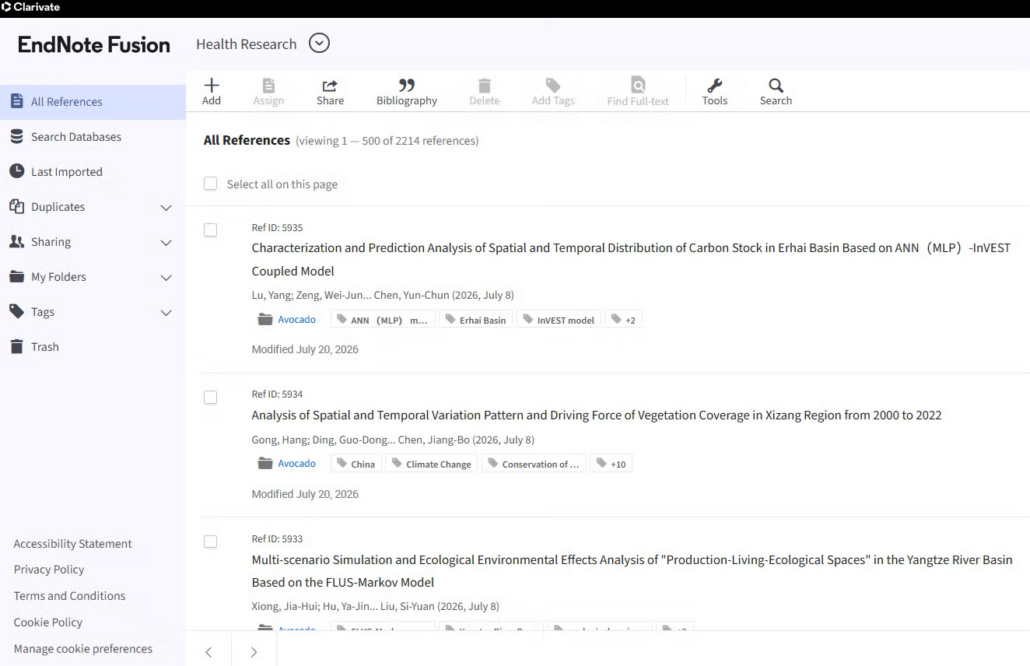Show the +2 more tags on Ref 5935
Image resolution: width=1030 pixels, height=666 pixels.
623,320
